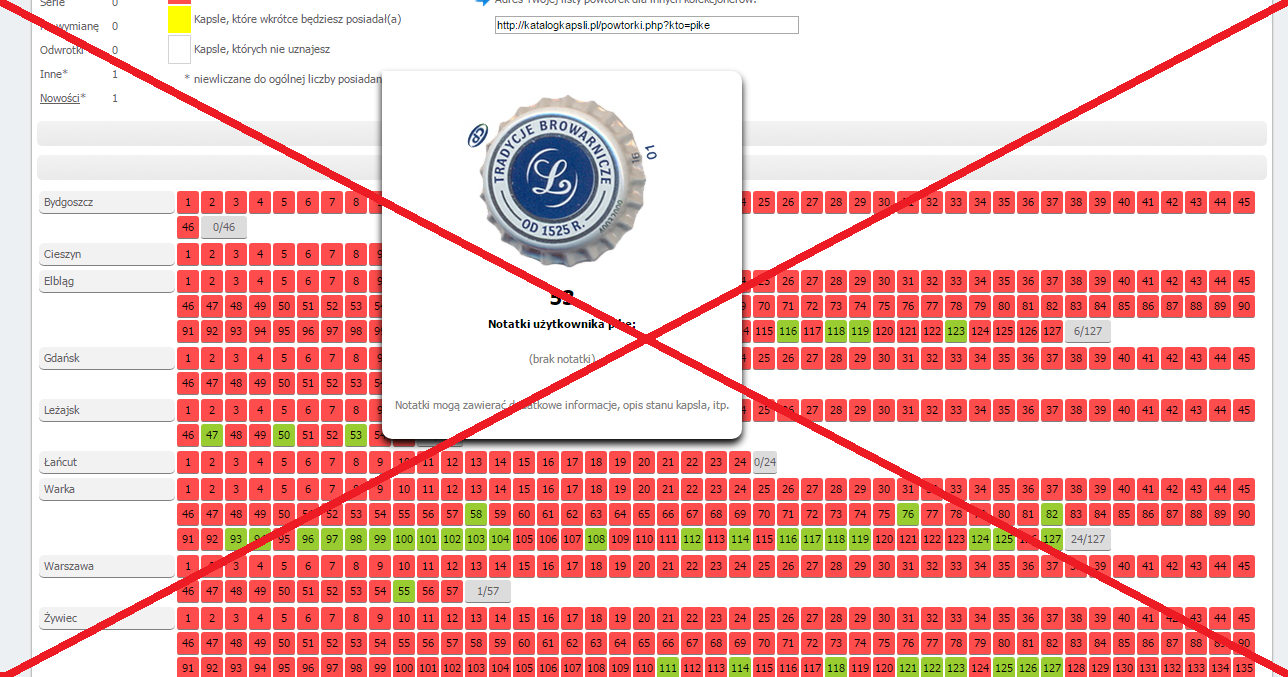Select green cap 55 in Warszawa row
This screenshot has width=1288, height=677.
404,592
